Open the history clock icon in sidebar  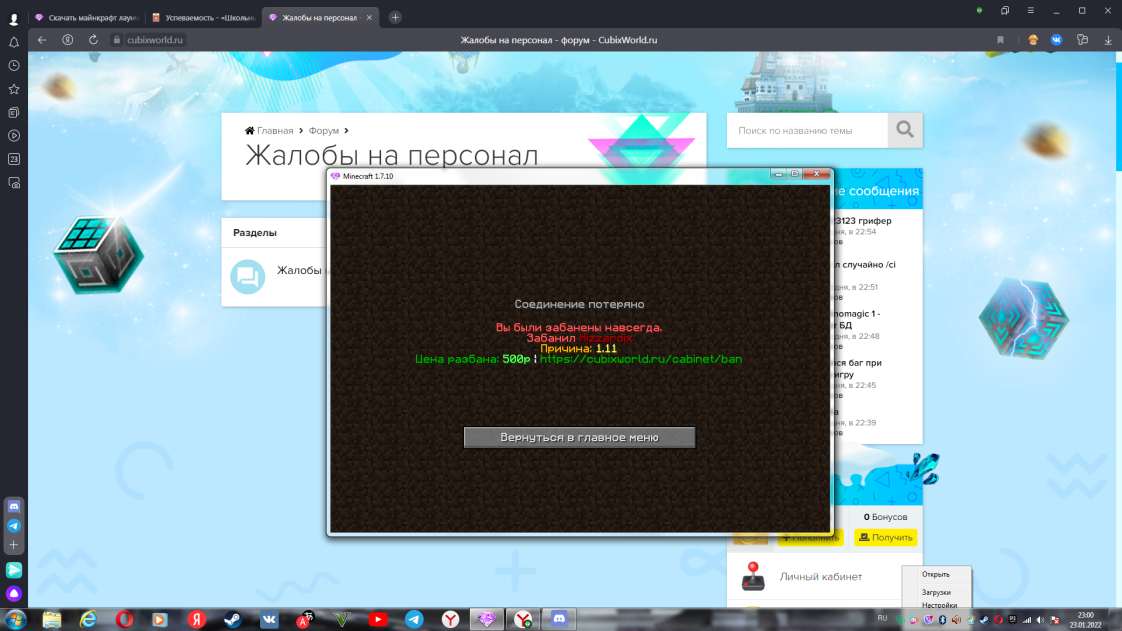14,65
